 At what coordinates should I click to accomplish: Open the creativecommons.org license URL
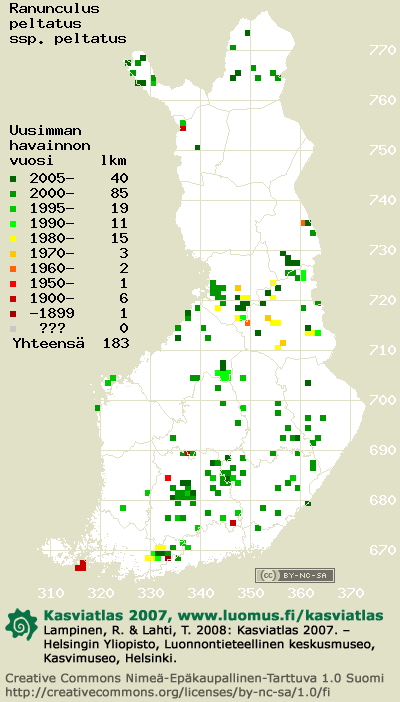click(x=168, y=691)
